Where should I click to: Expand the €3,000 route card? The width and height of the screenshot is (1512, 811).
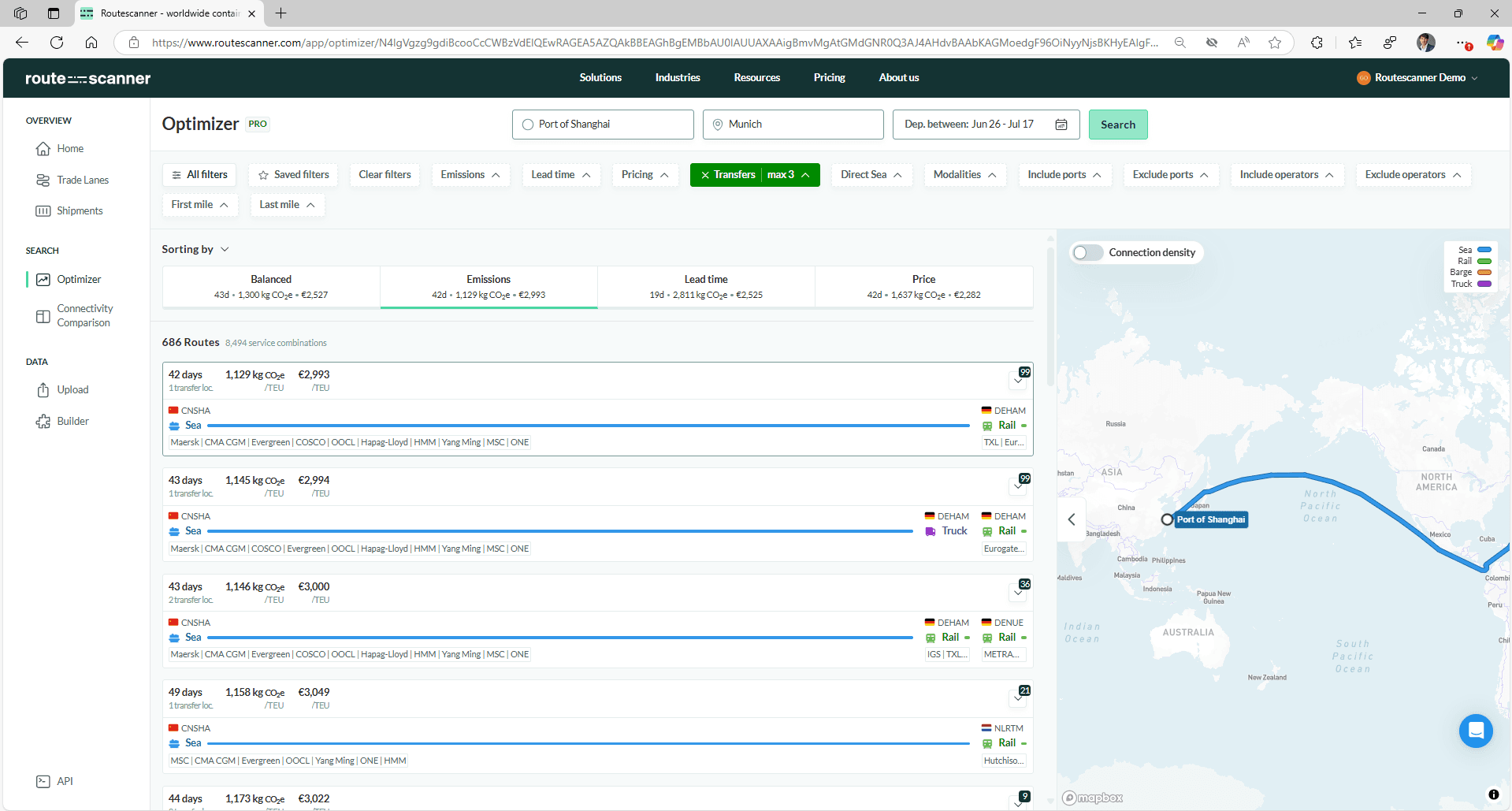(x=1019, y=592)
